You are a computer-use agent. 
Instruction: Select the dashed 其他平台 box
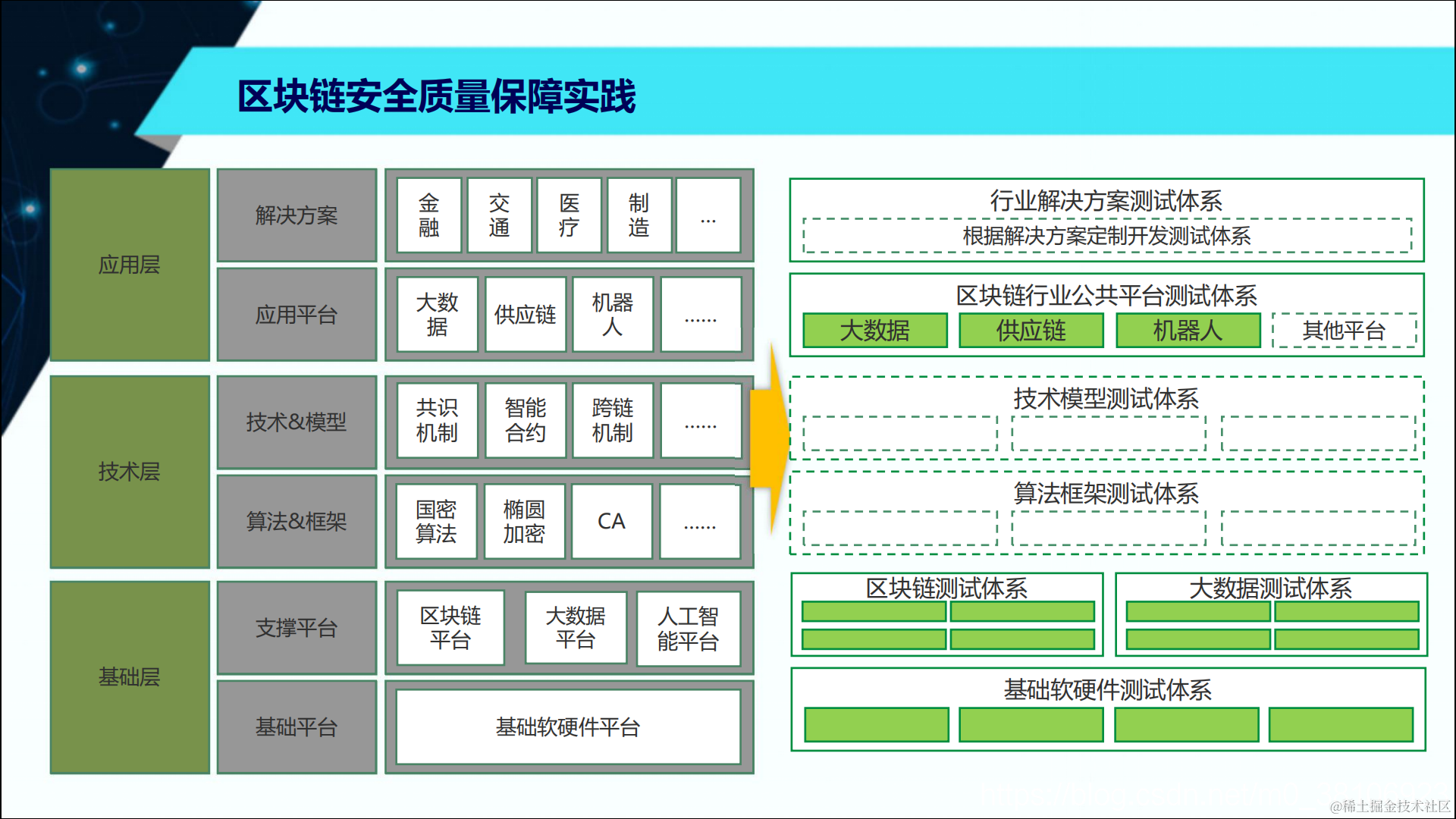click(x=1344, y=331)
